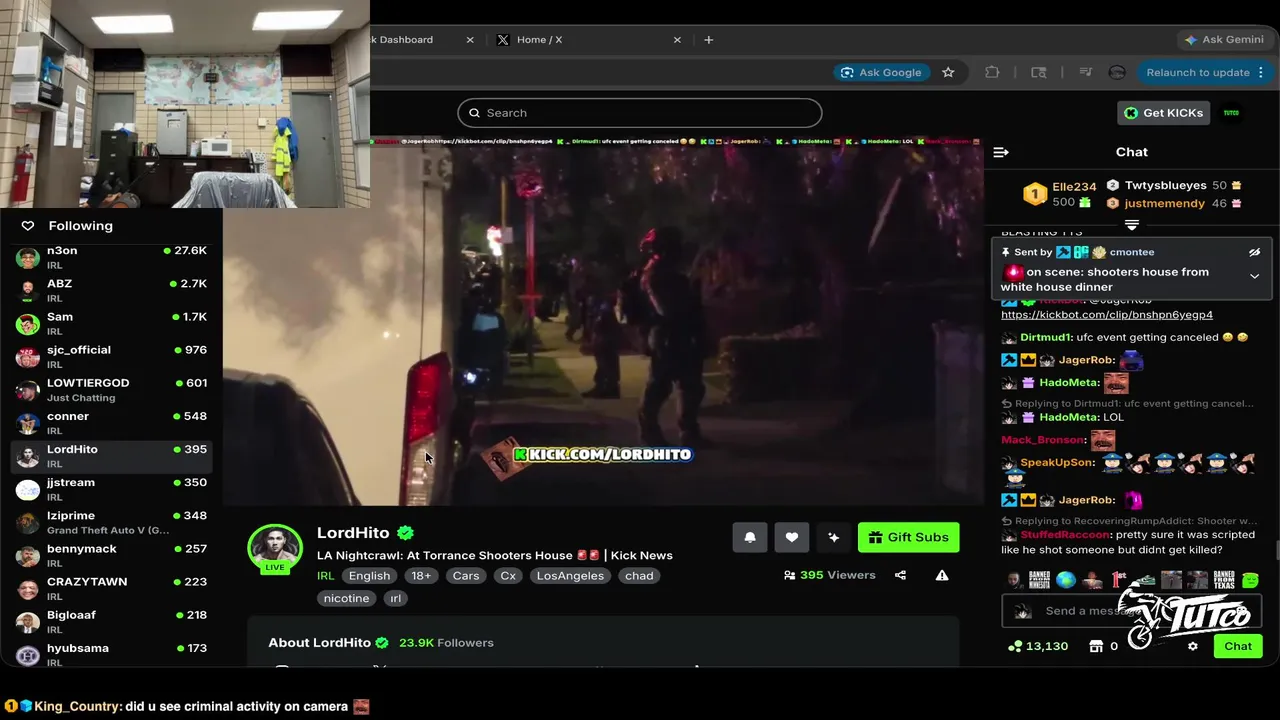Click LordHito LIVE avatar

coord(275,550)
